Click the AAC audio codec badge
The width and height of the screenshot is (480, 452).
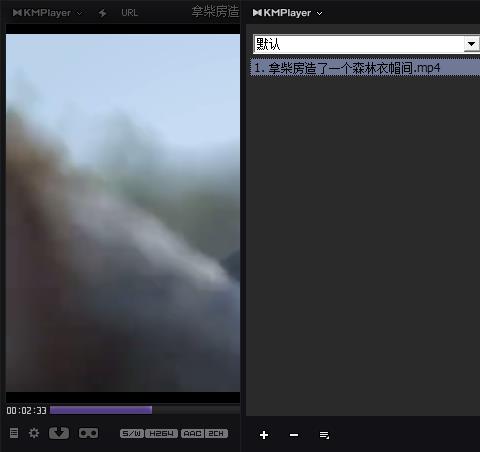tap(192, 433)
